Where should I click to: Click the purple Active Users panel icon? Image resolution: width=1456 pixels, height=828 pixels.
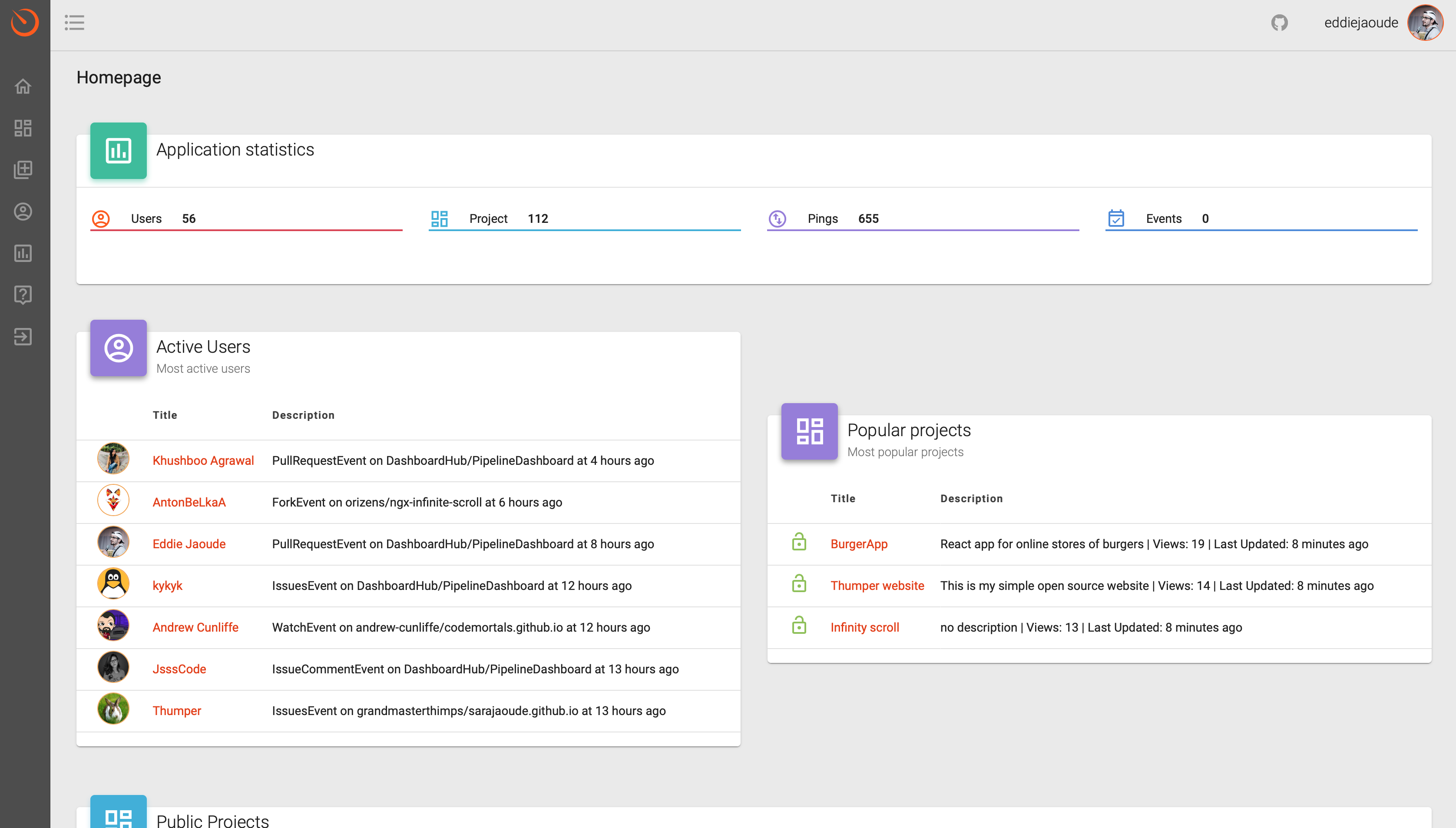coord(118,348)
